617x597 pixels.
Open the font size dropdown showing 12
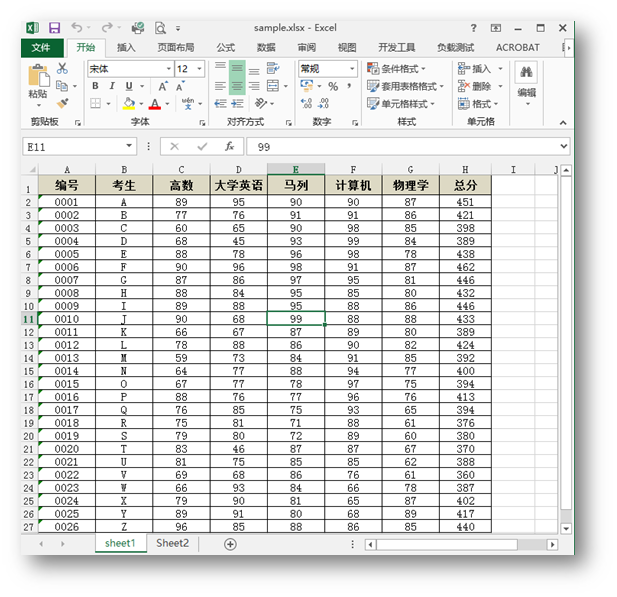tap(200, 69)
